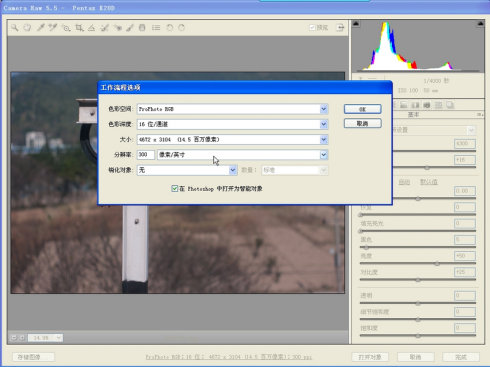Expand the 16-bit color depth dropdown
The width and height of the screenshot is (490, 367).
232,124
